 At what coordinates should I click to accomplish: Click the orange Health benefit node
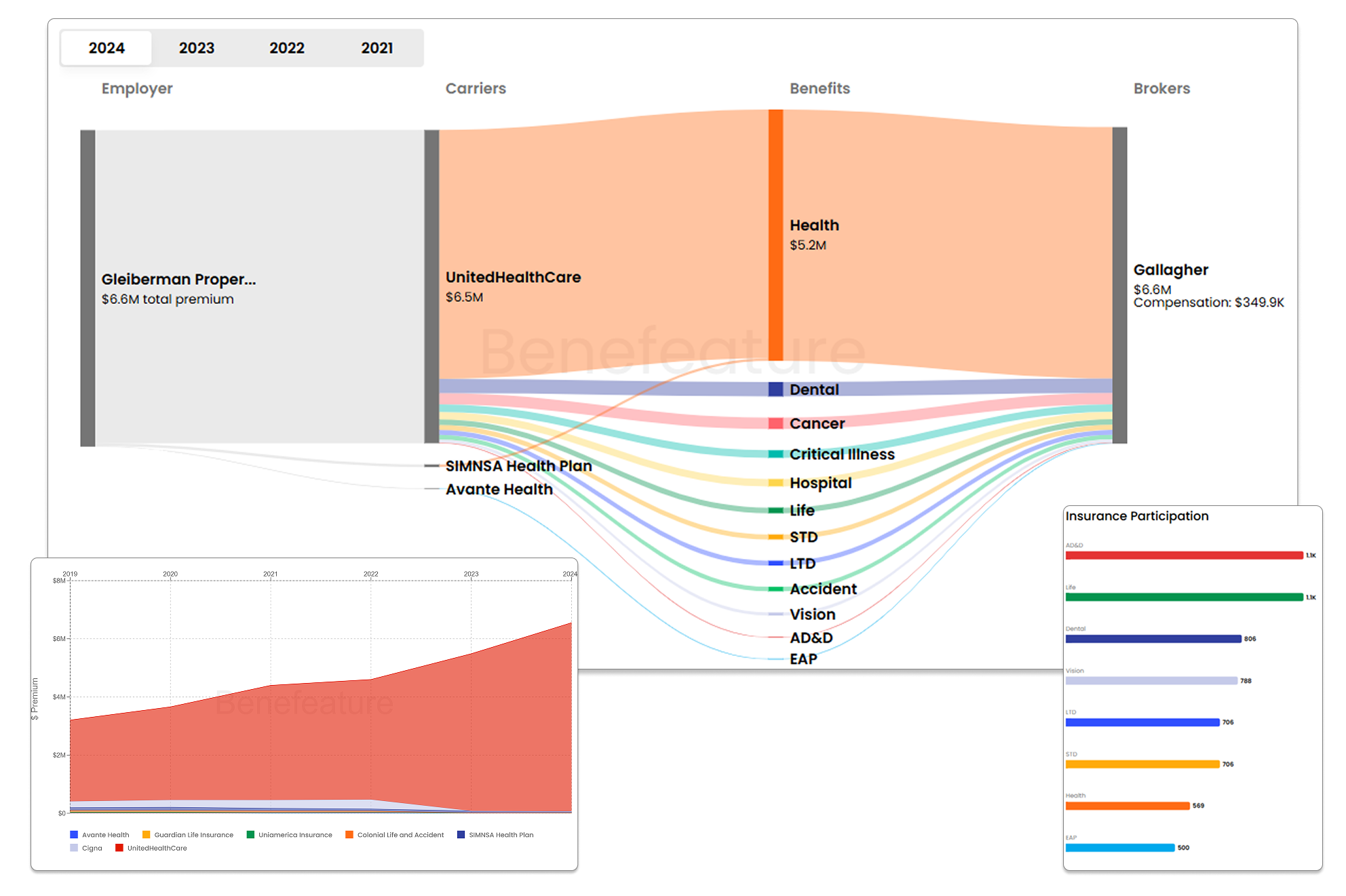(775, 235)
